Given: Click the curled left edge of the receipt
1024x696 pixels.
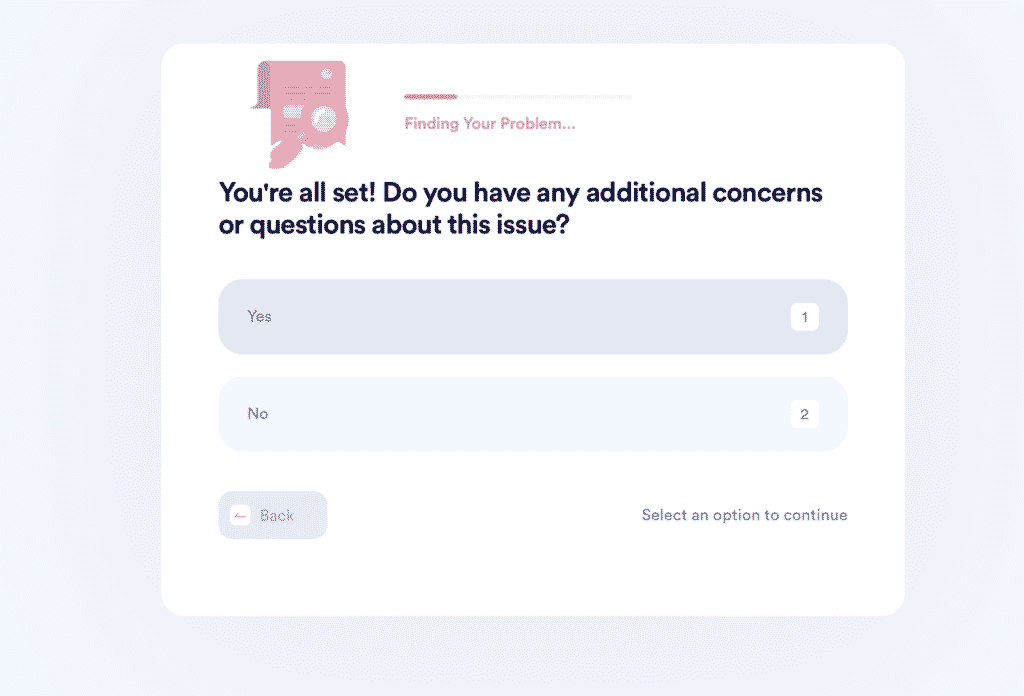Looking at the screenshot, I should coord(262,85).
